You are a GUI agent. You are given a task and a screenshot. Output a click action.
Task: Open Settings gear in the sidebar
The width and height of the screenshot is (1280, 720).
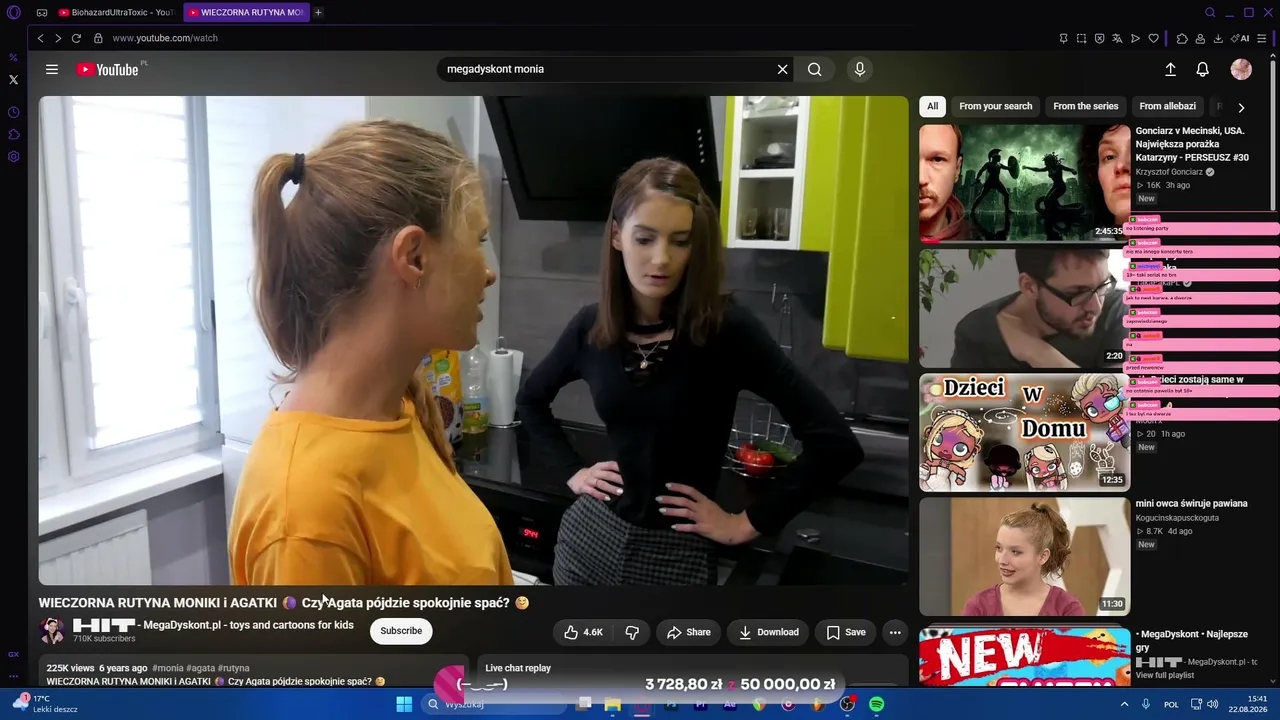(x=13, y=156)
